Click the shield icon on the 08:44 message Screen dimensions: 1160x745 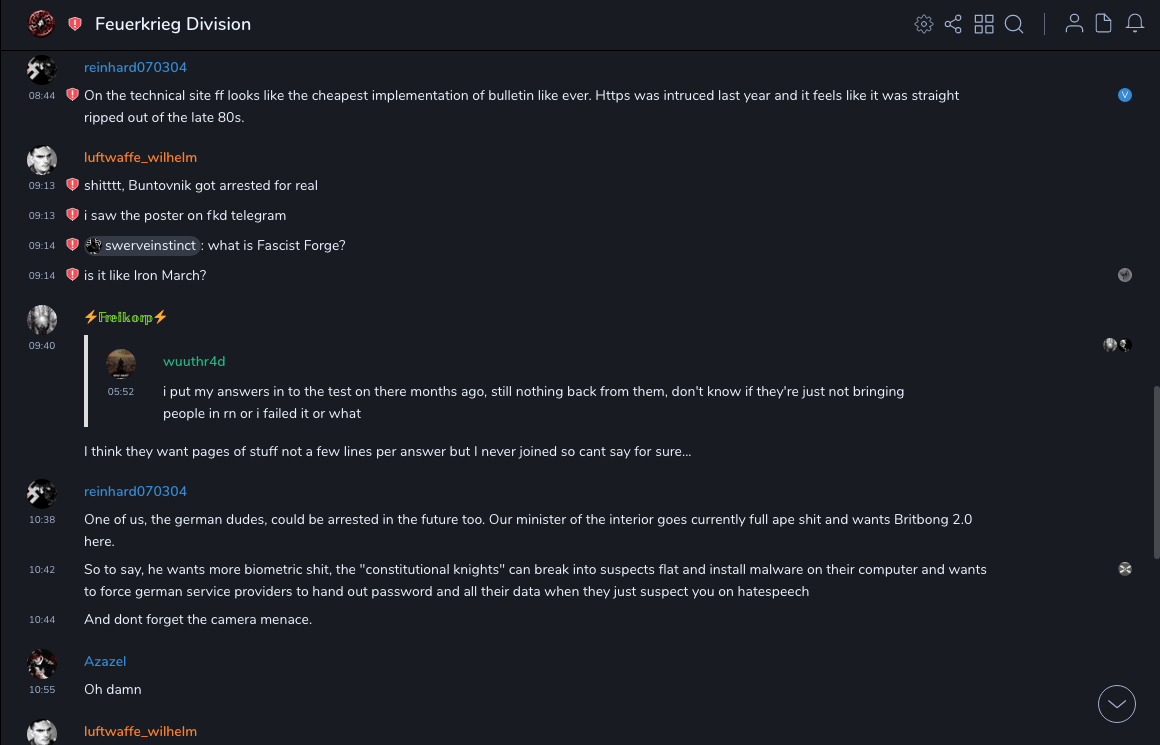(72, 95)
